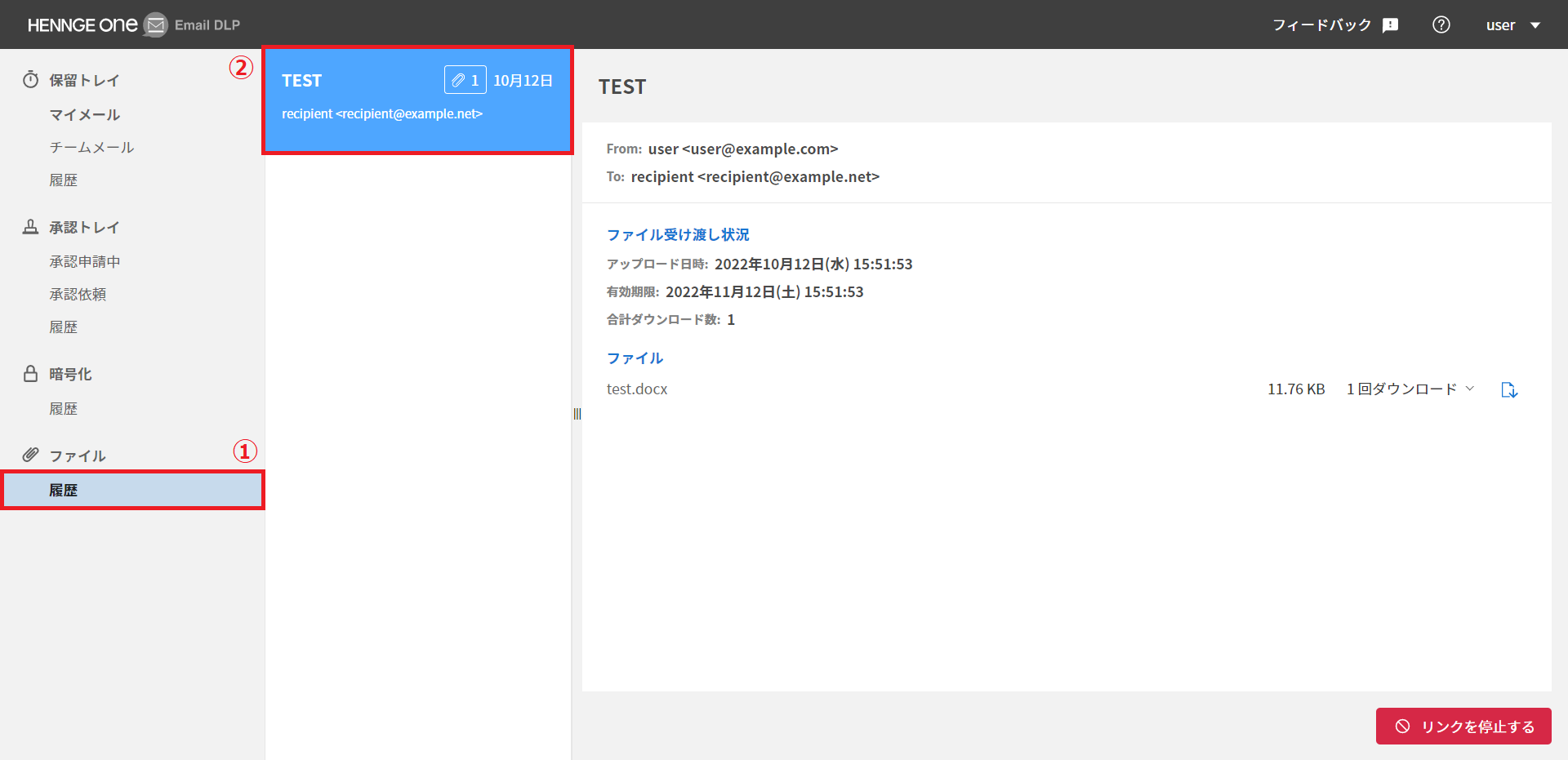Click the upload date 2022年10月12日 value
This screenshot has height=760, width=1568.
click(813, 264)
